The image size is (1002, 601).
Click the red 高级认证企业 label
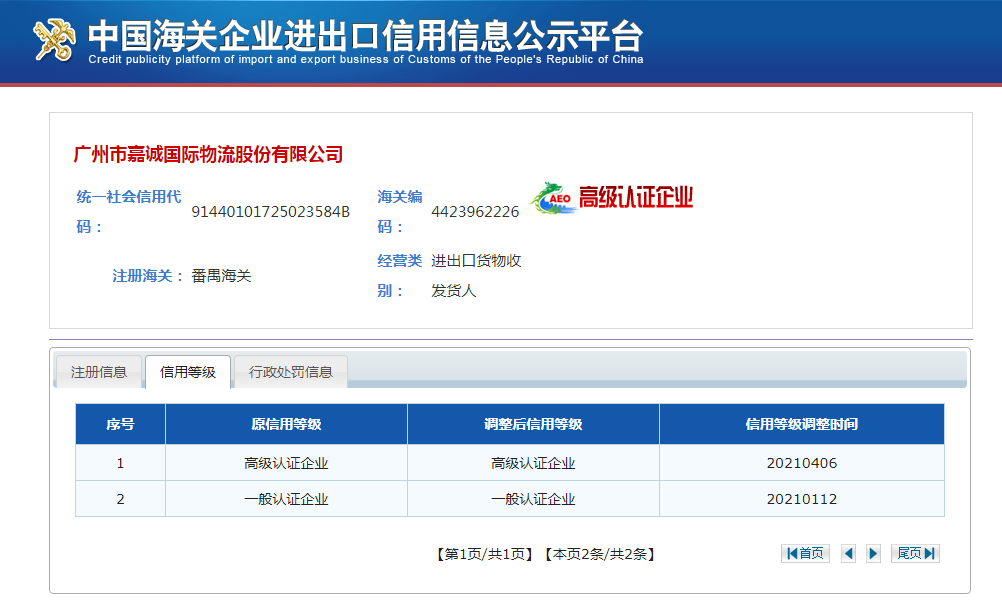click(x=636, y=197)
